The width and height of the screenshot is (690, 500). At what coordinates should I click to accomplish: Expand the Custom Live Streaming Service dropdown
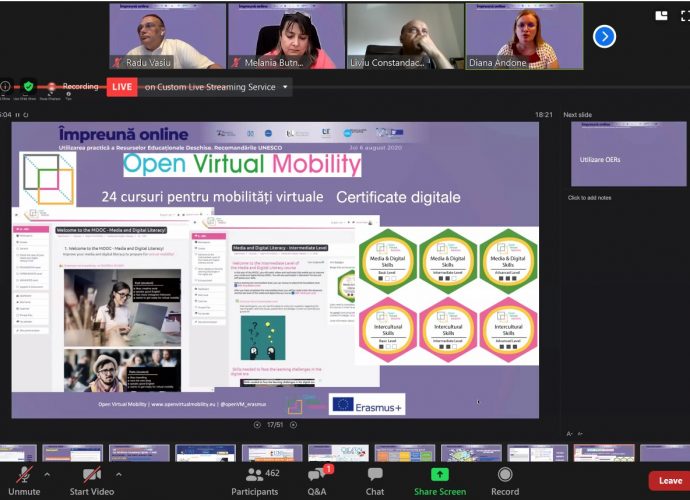pos(285,87)
